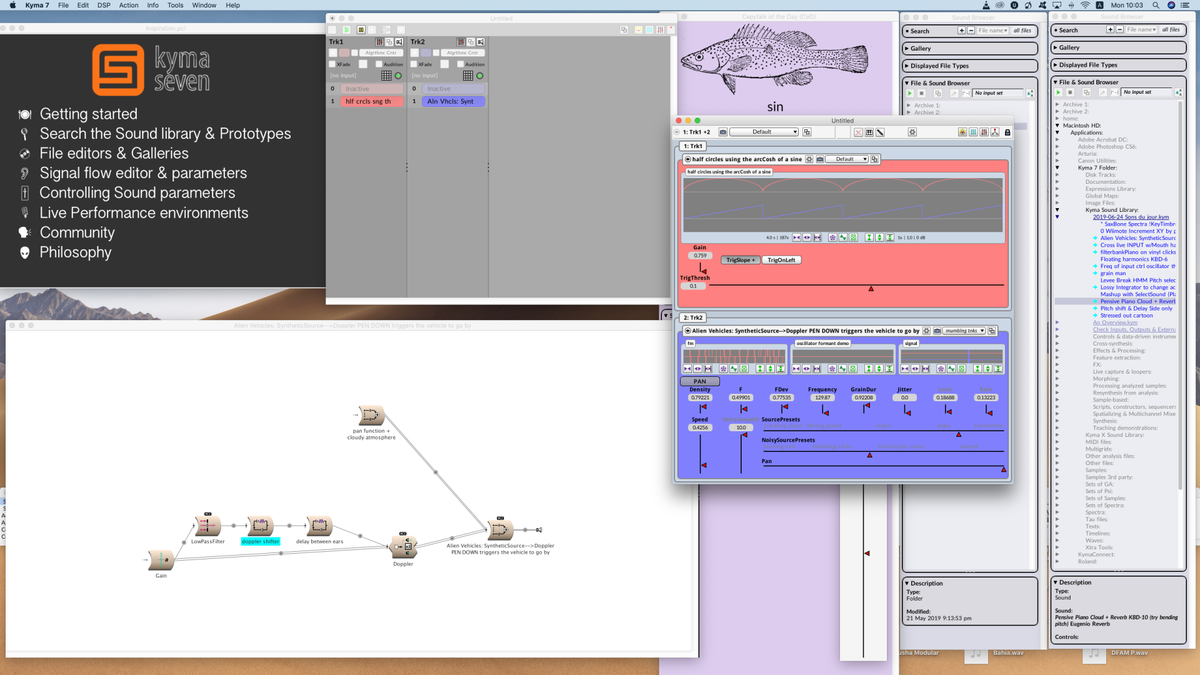Select the doppler shifter node
This screenshot has width=1200, height=675.
(x=260, y=526)
